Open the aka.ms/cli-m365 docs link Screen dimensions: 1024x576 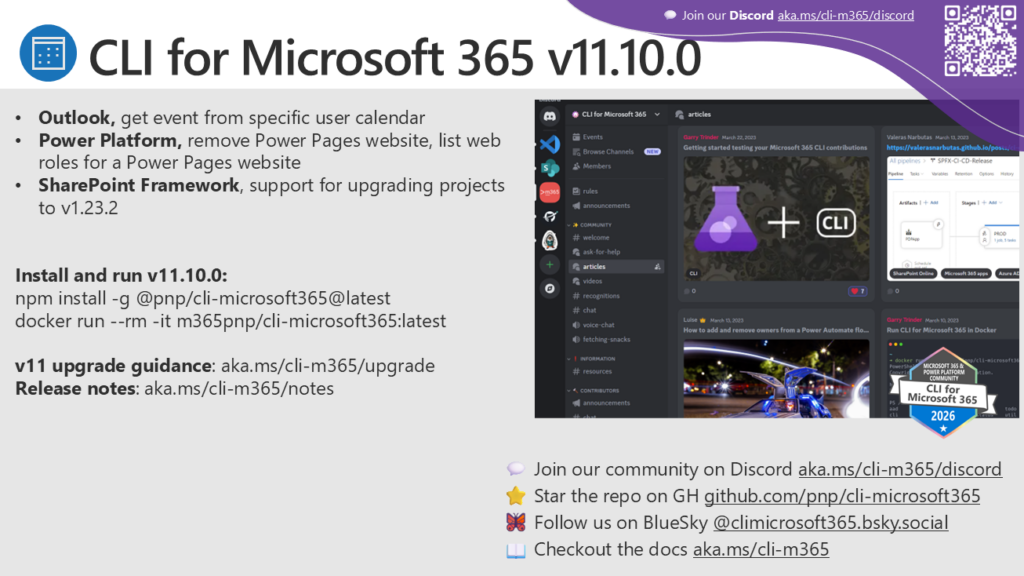[x=761, y=549]
